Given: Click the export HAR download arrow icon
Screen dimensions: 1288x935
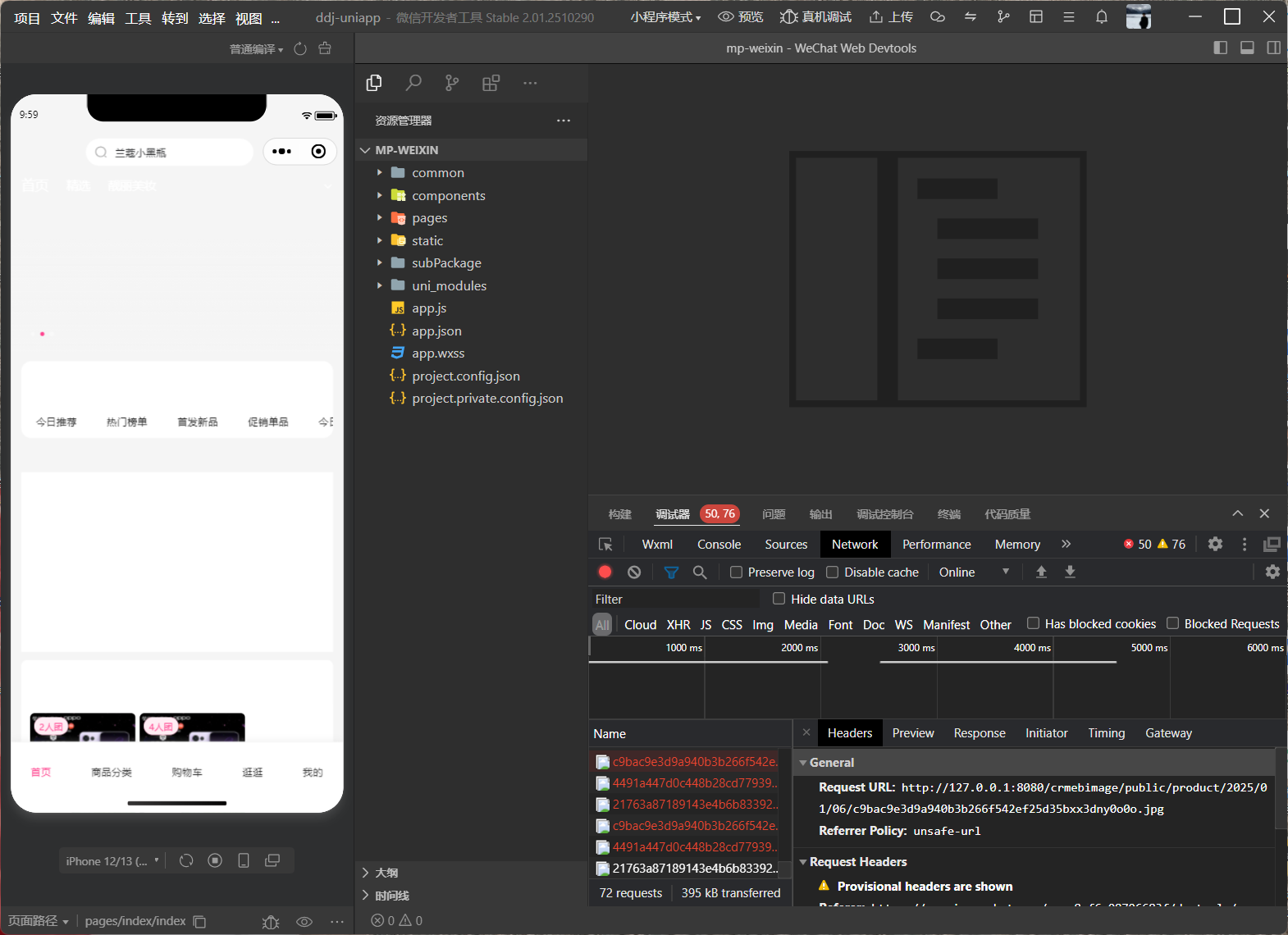Looking at the screenshot, I should (1070, 572).
